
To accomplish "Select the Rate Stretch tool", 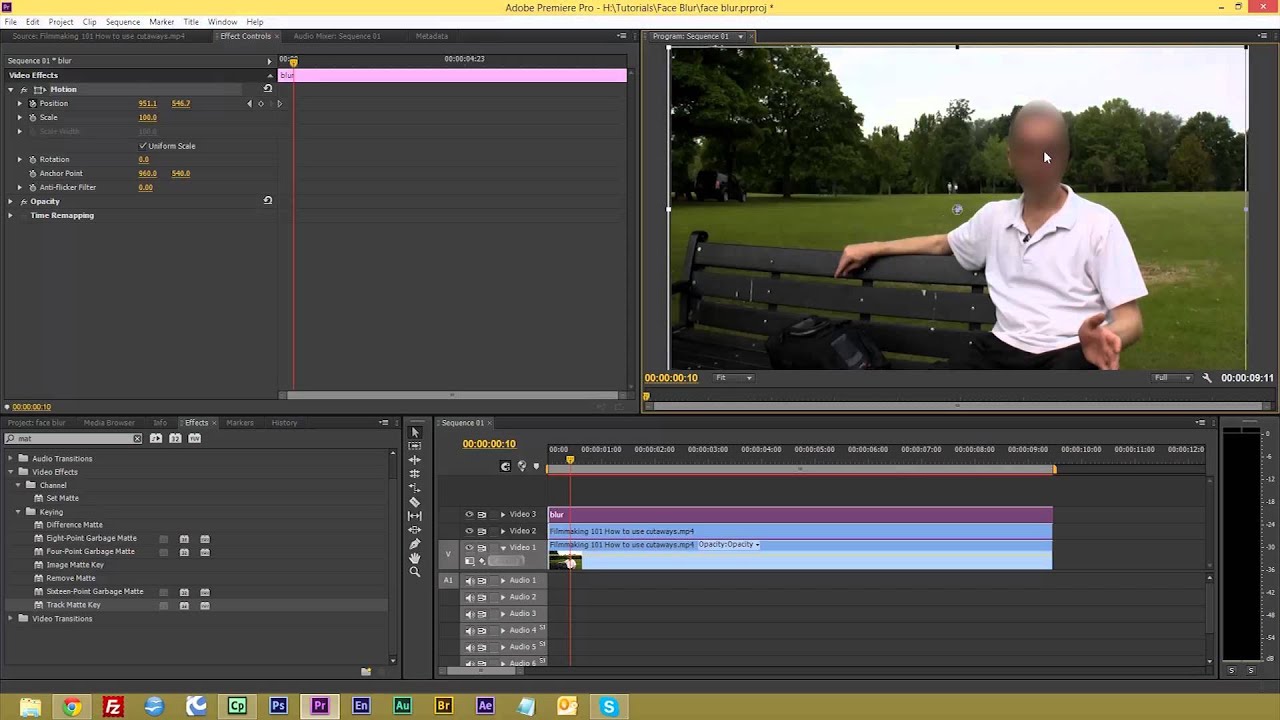I will click(415, 488).
